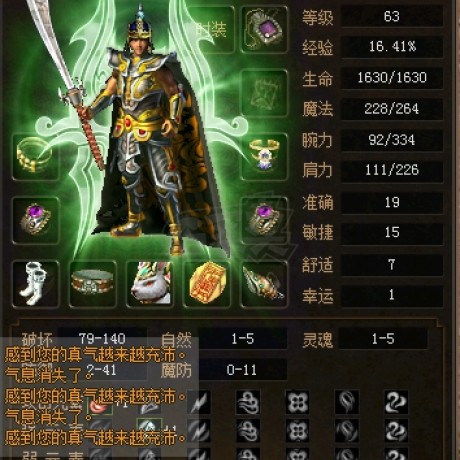
Task: Select the white rabbit mount icon
Action: coord(150,284)
